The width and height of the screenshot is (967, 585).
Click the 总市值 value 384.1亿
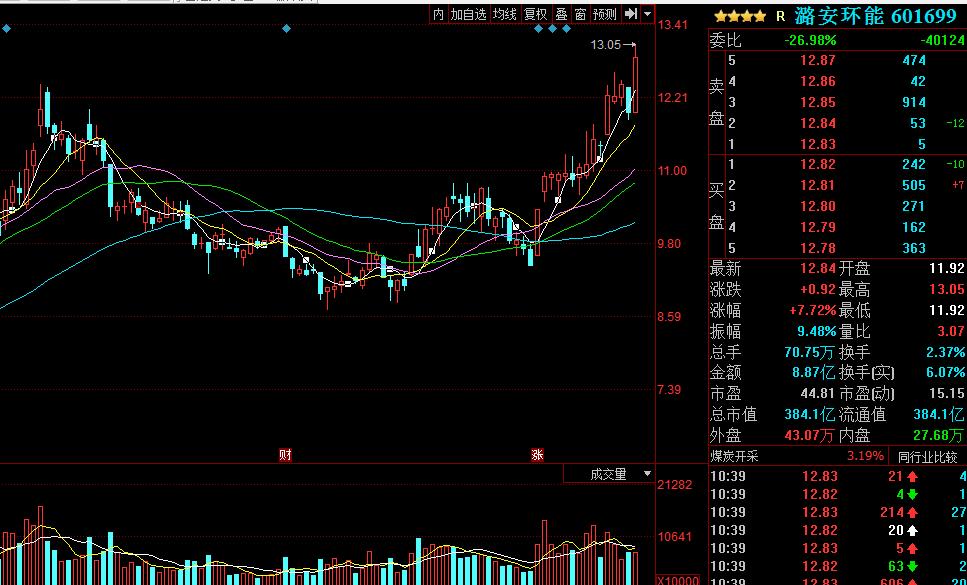[x=810, y=414]
